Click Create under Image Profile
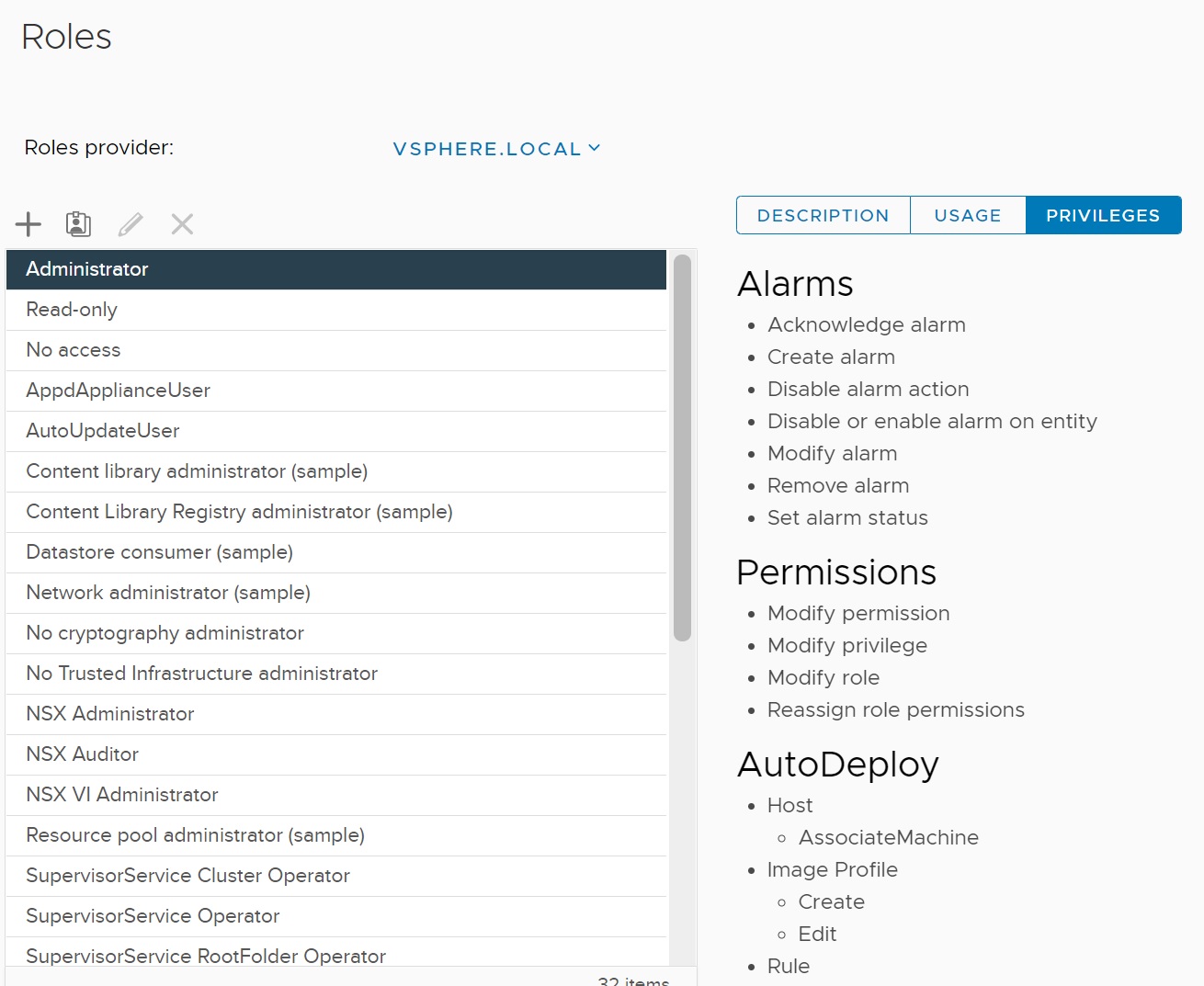 click(832, 902)
